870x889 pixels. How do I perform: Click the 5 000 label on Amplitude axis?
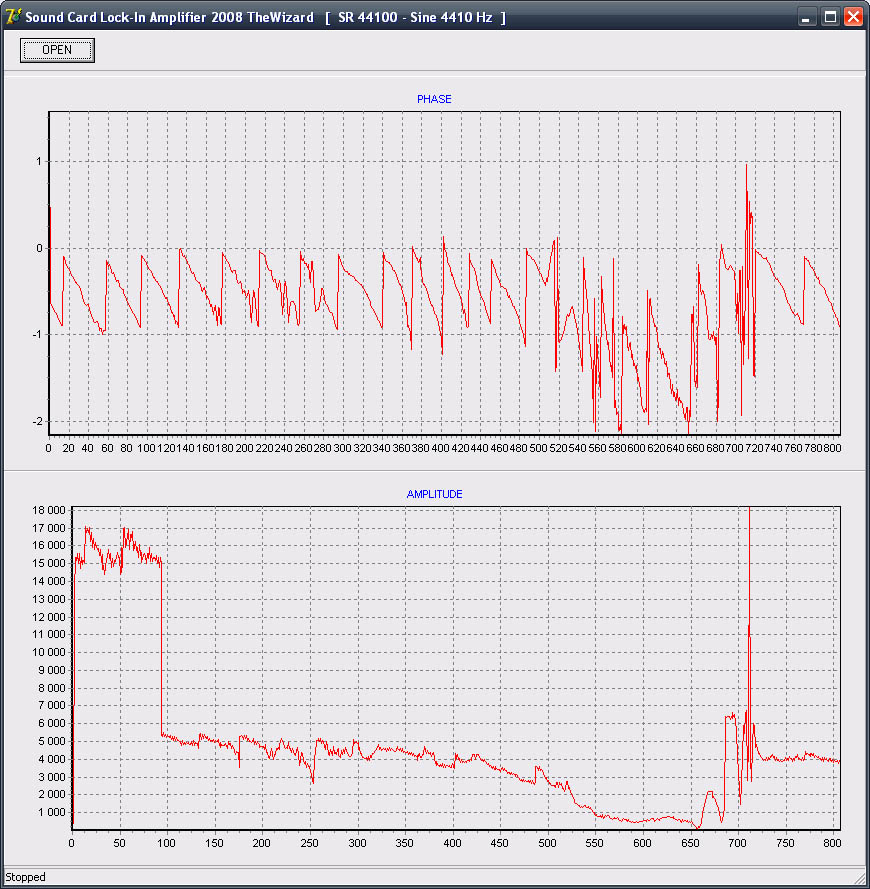tap(52, 741)
